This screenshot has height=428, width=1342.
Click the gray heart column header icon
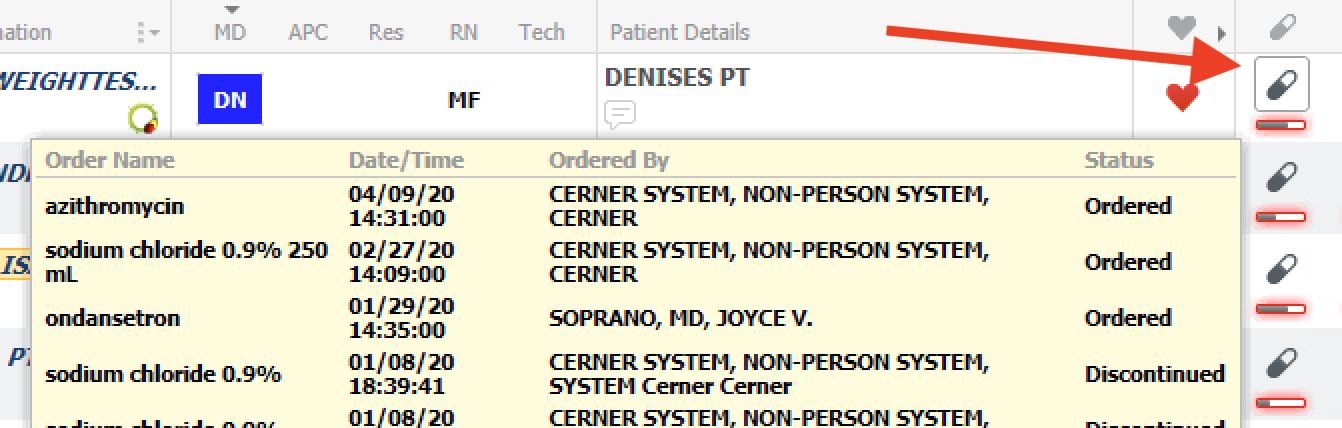(x=1181, y=31)
